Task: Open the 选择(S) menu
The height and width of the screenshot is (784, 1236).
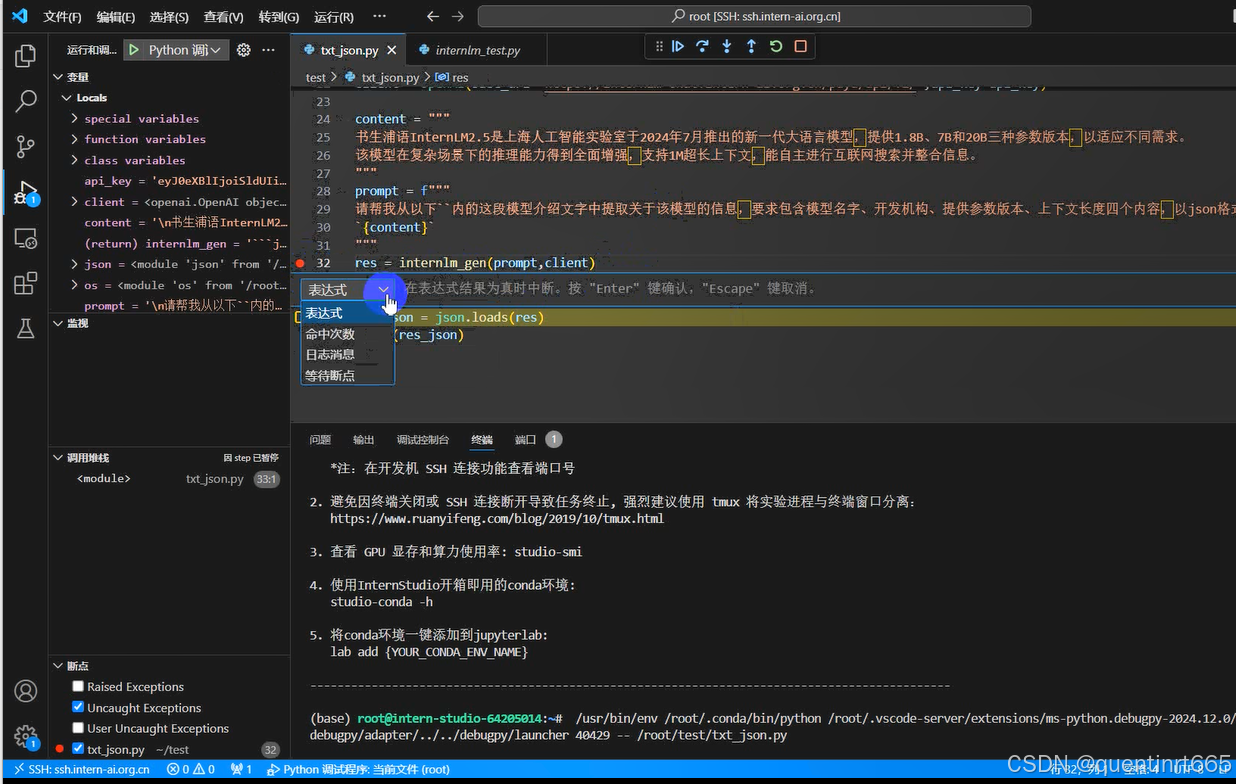Action: [169, 17]
